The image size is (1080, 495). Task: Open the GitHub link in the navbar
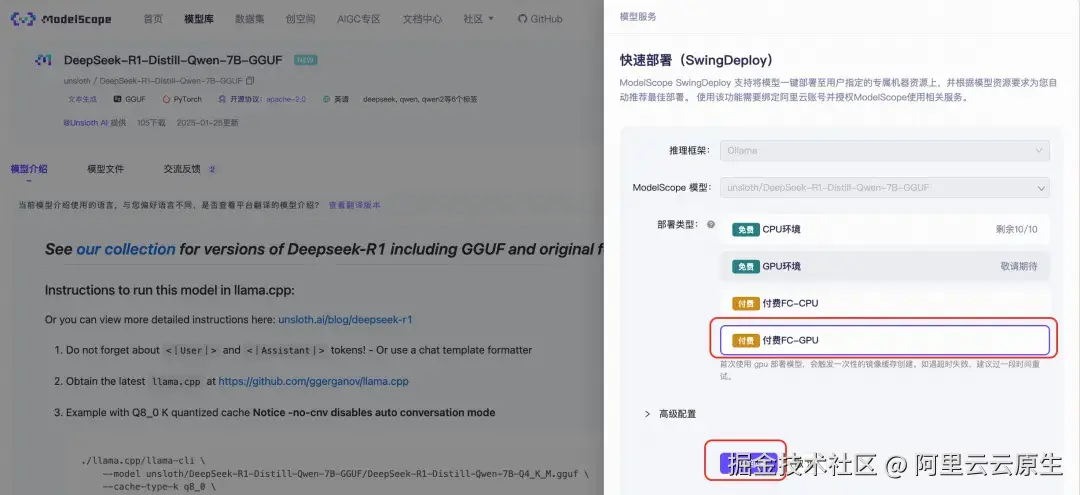pos(540,19)
